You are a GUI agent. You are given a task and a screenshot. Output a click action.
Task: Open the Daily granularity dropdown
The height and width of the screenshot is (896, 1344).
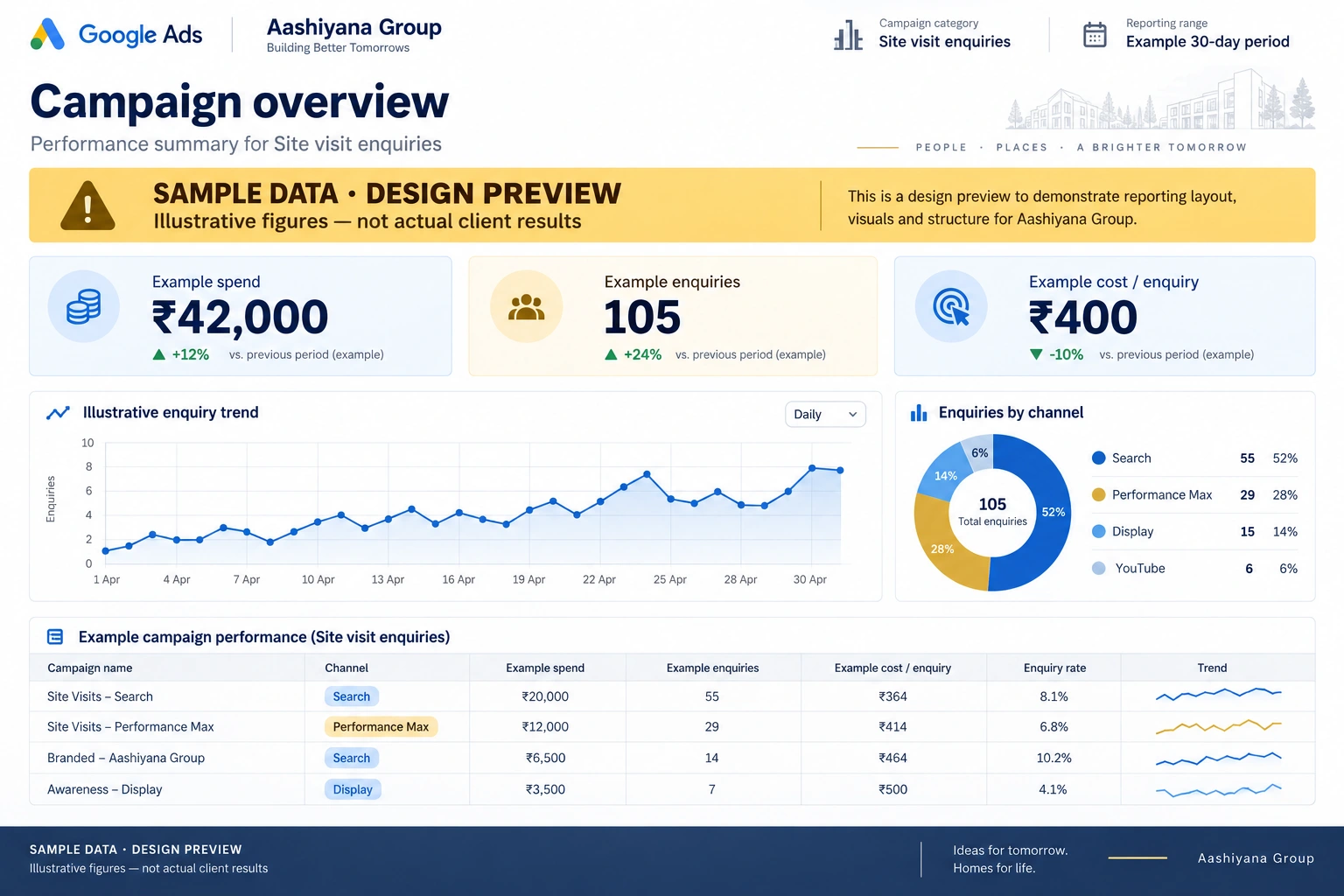point(825,414)
